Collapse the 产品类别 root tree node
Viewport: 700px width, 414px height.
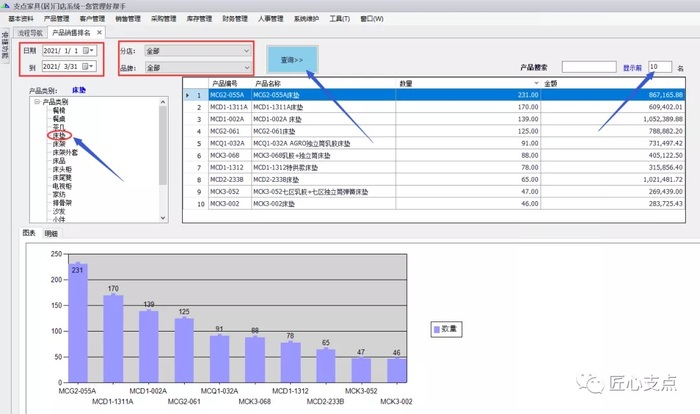point(37,102)
